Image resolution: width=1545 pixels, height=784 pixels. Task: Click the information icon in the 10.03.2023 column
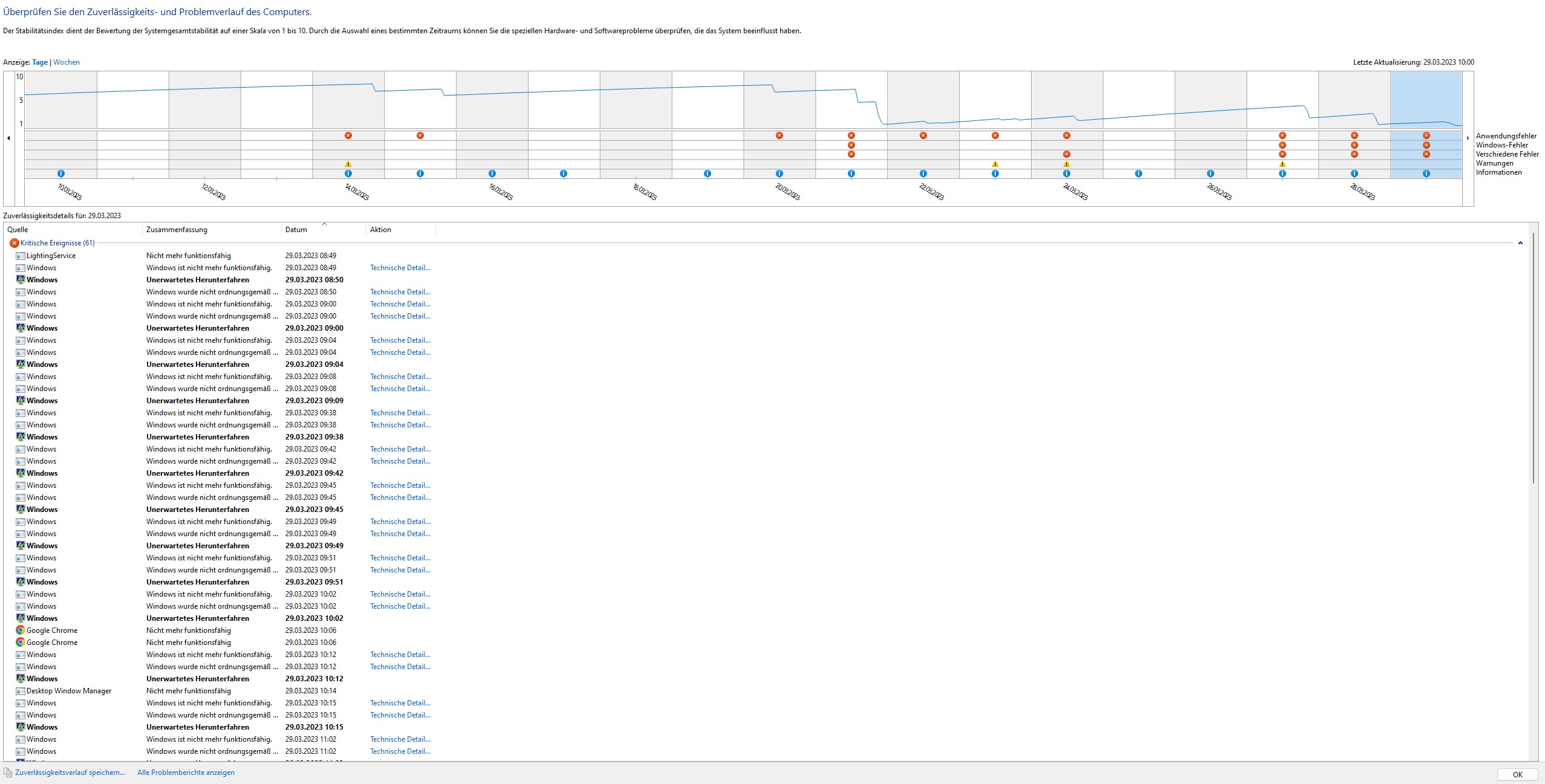(x=60, y=173)
